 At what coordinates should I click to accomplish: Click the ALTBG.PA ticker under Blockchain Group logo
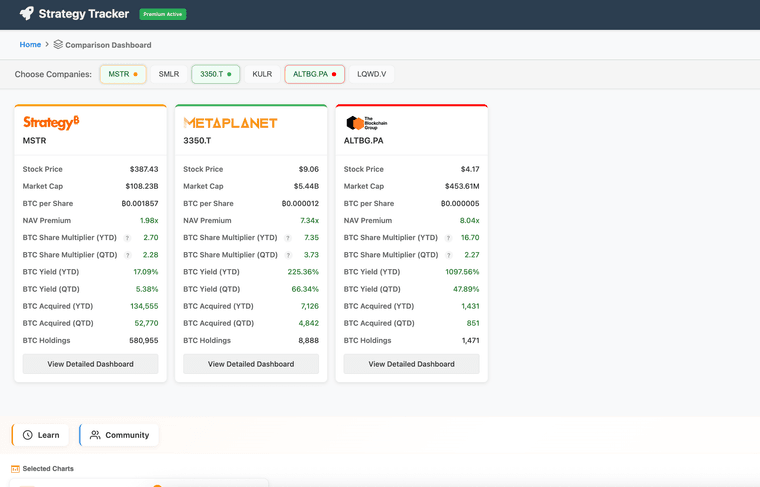364,141
